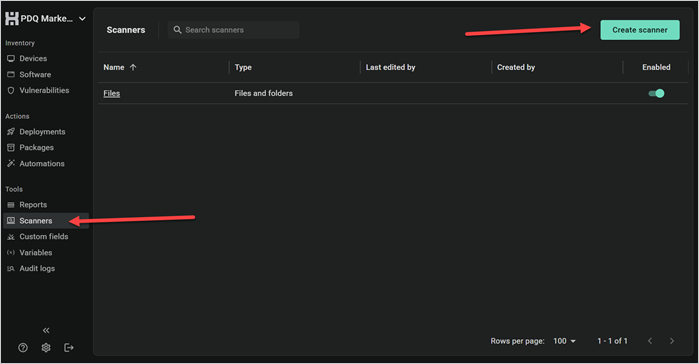Click the Custom fields icon
Screen dimensions: 699x364
click(11, 237)
